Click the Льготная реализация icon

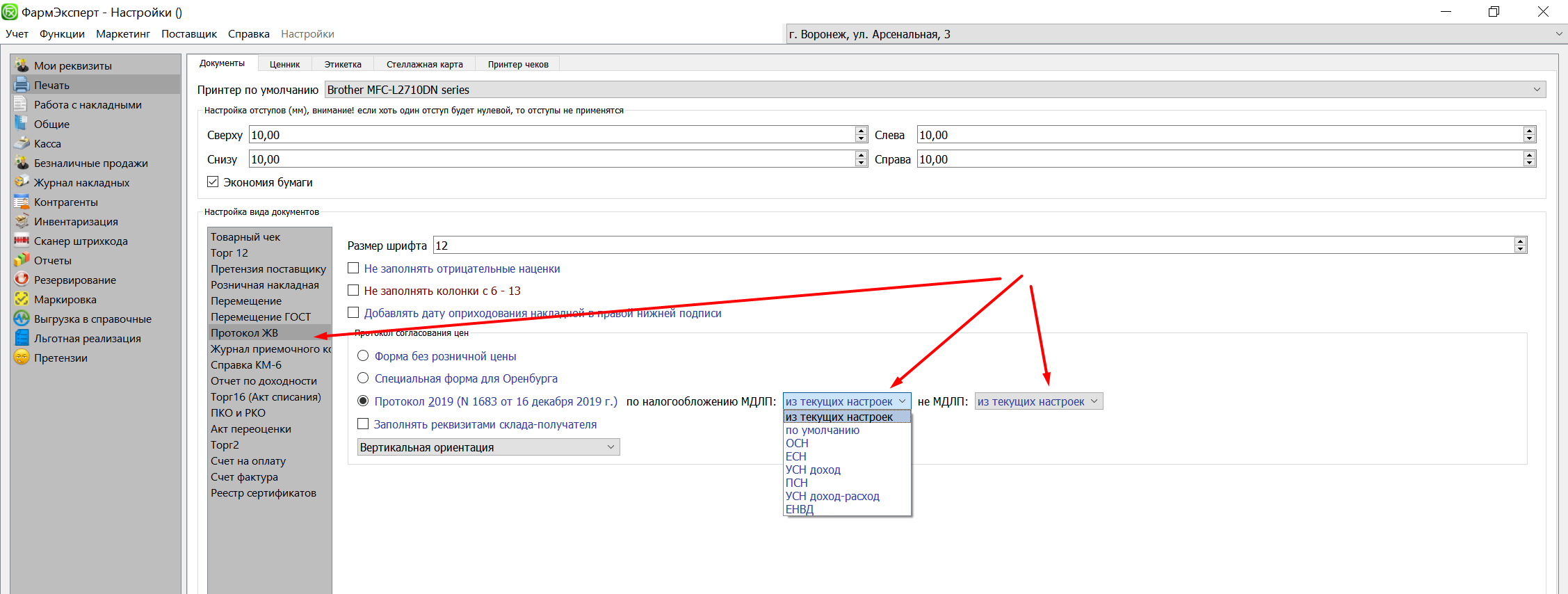tap(22, 338)
